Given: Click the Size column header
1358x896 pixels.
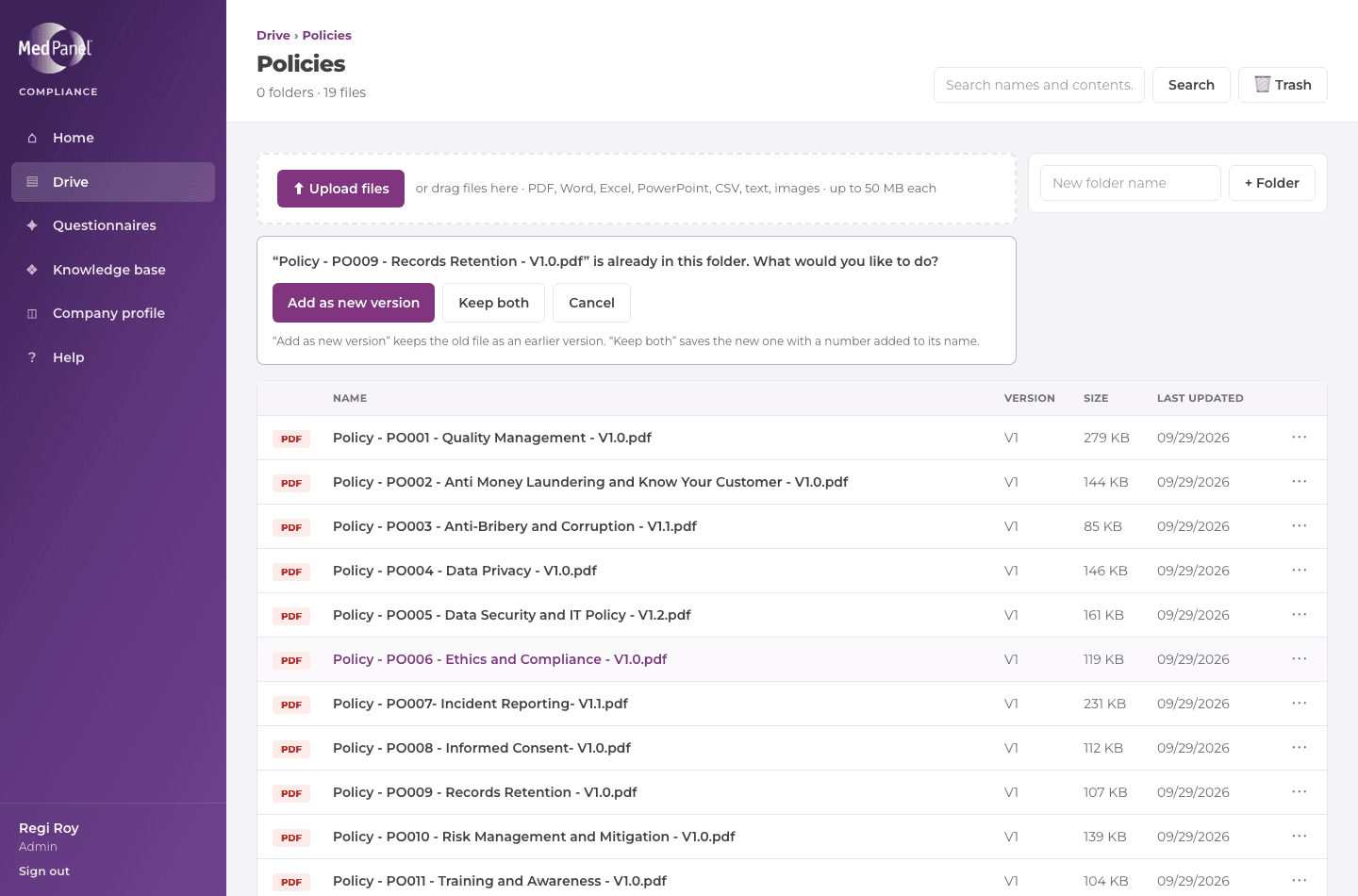Looking at the screenshot, I should [1096, 398].
